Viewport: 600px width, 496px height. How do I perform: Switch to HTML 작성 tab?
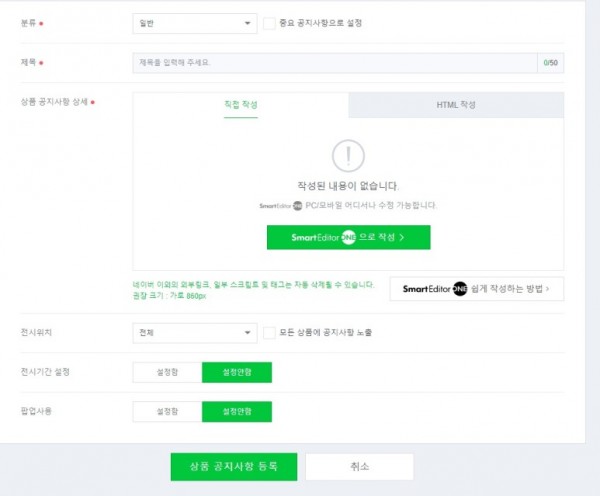click(x=456, y=105)
